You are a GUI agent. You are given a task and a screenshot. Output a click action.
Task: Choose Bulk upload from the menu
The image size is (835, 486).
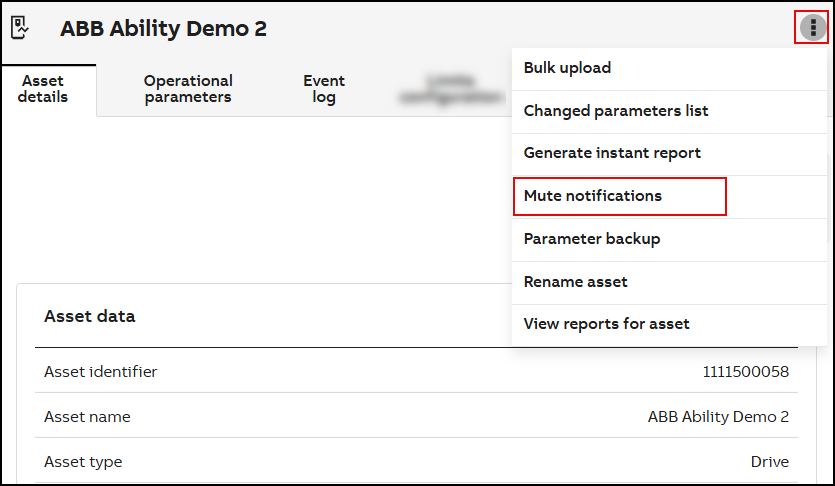point(567,68)
